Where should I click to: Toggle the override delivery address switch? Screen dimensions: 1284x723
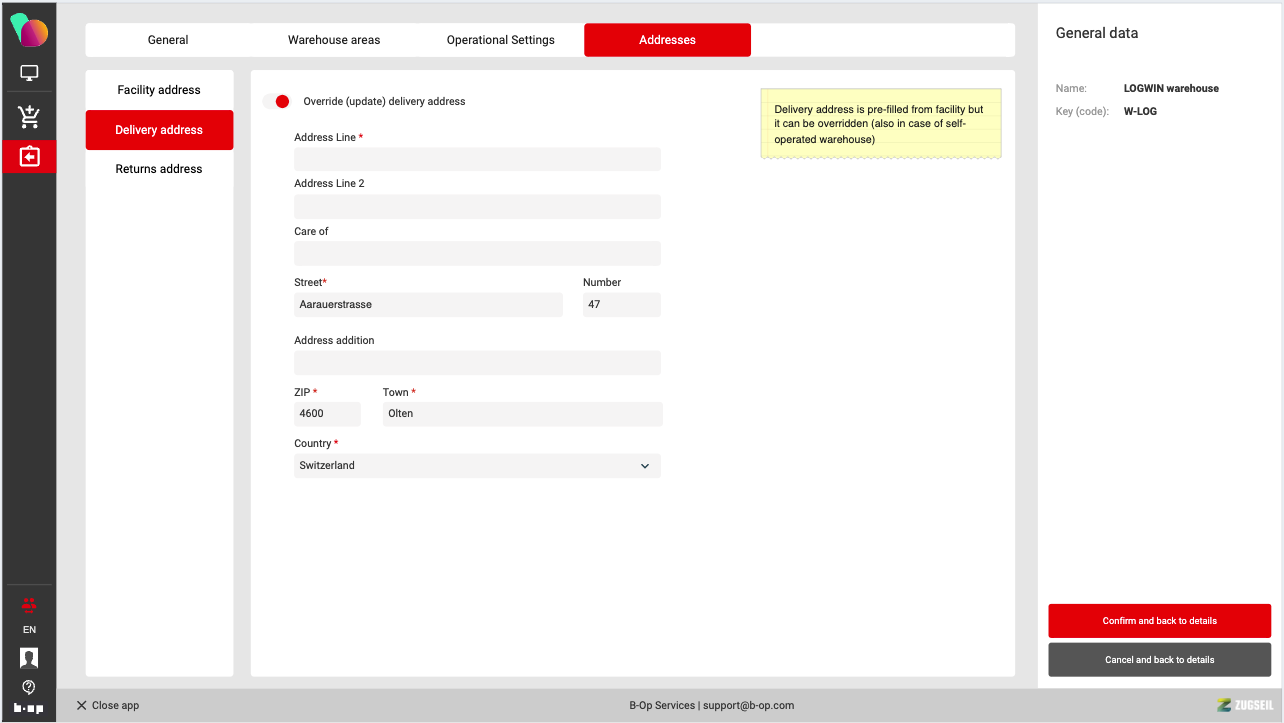pyautogui.click(x=276, y=101)
